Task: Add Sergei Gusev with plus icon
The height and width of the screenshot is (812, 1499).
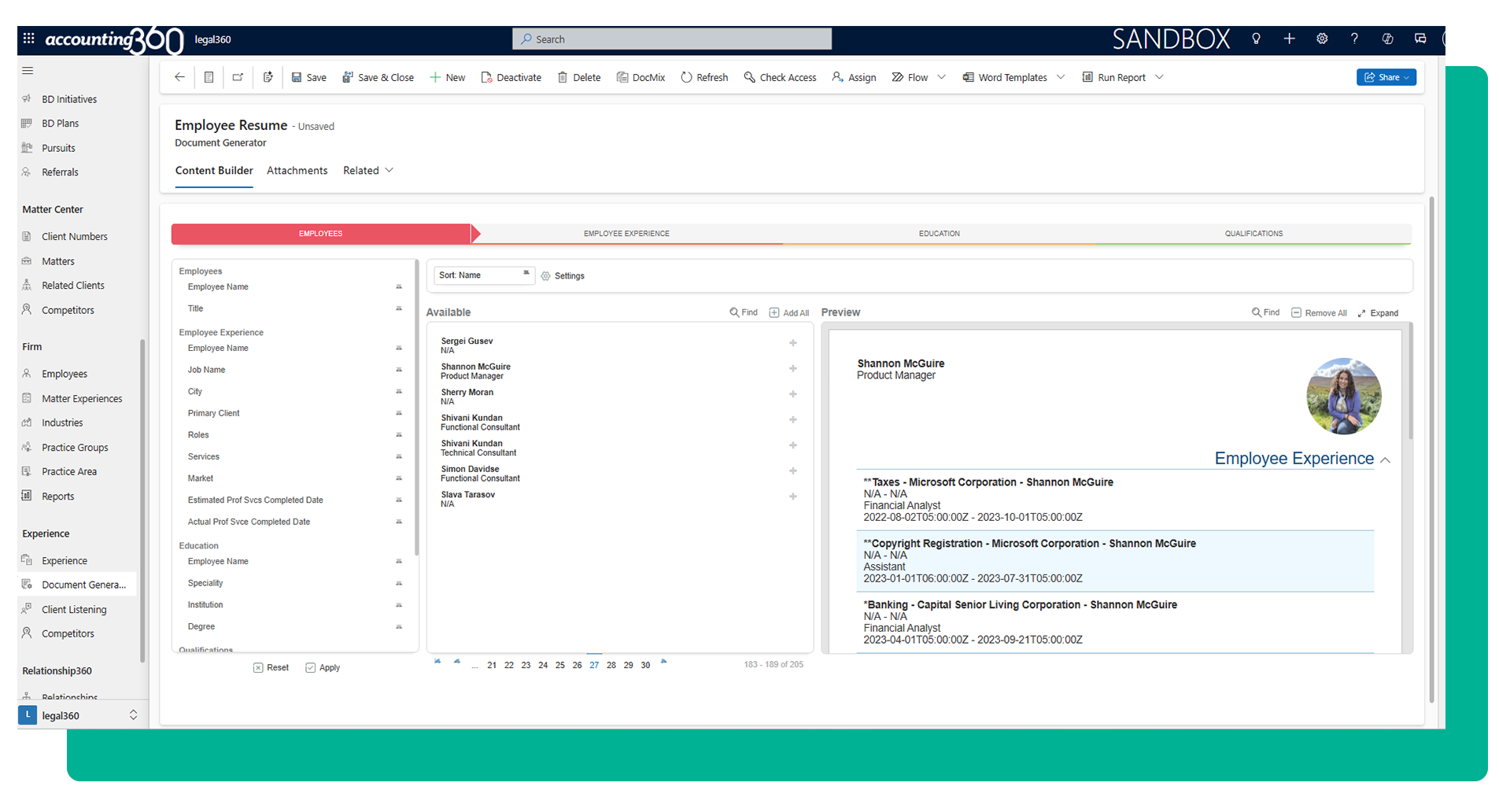Action: click(x=793, y=343)
